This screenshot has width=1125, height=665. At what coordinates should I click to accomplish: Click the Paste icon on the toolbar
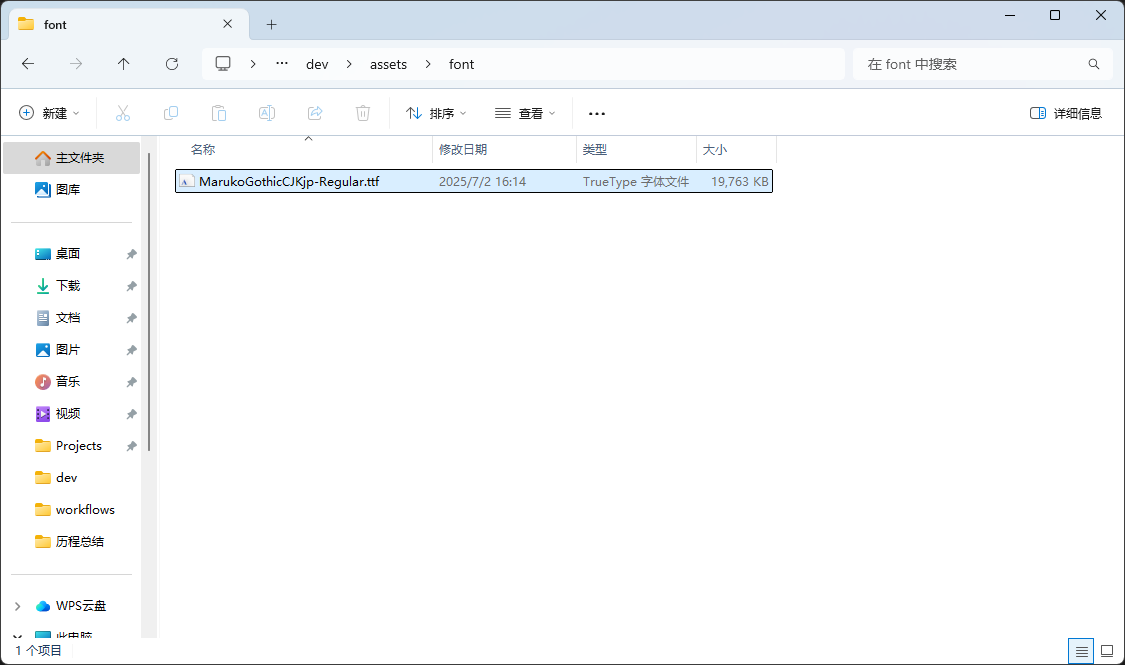click(x=218, y=113)
